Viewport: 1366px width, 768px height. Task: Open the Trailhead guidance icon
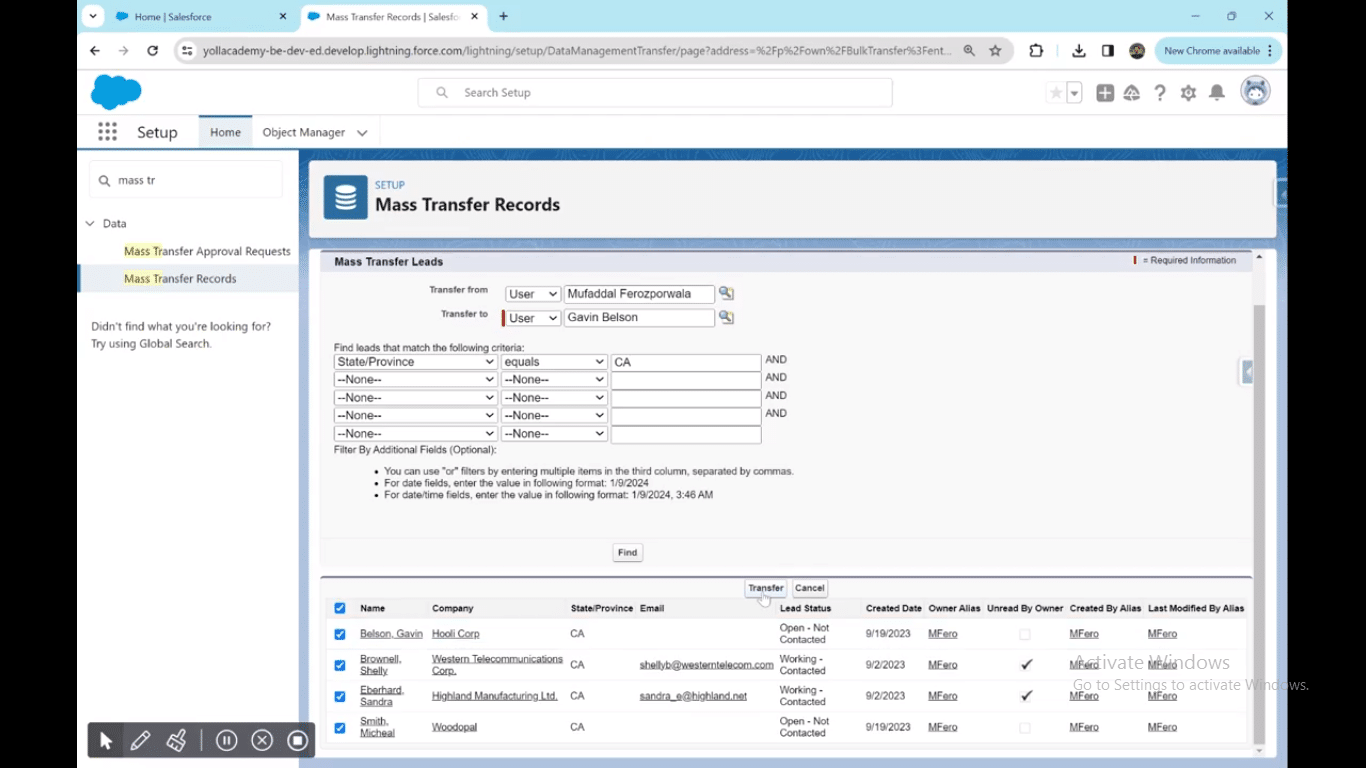[1132, 93]
